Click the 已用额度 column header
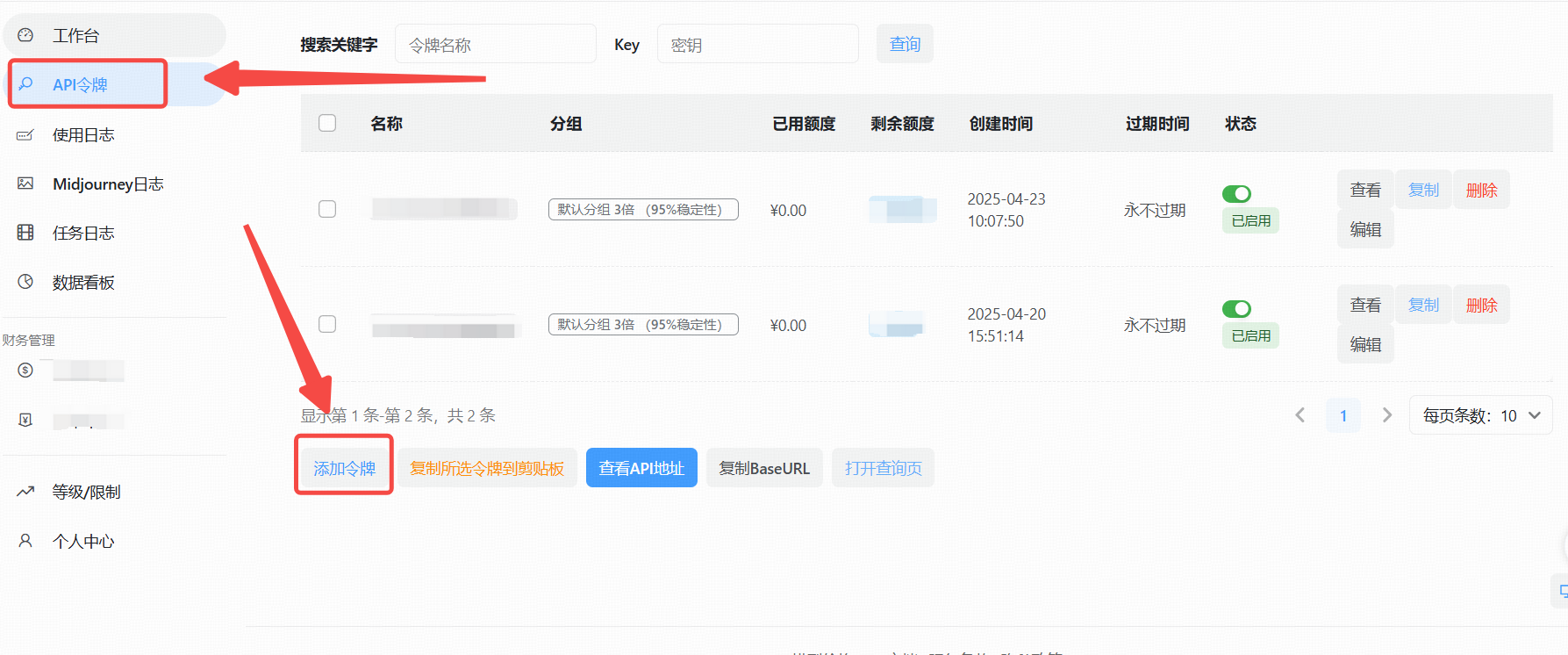The height and width of the screenshot is (655, 1568). coord(804,123)
